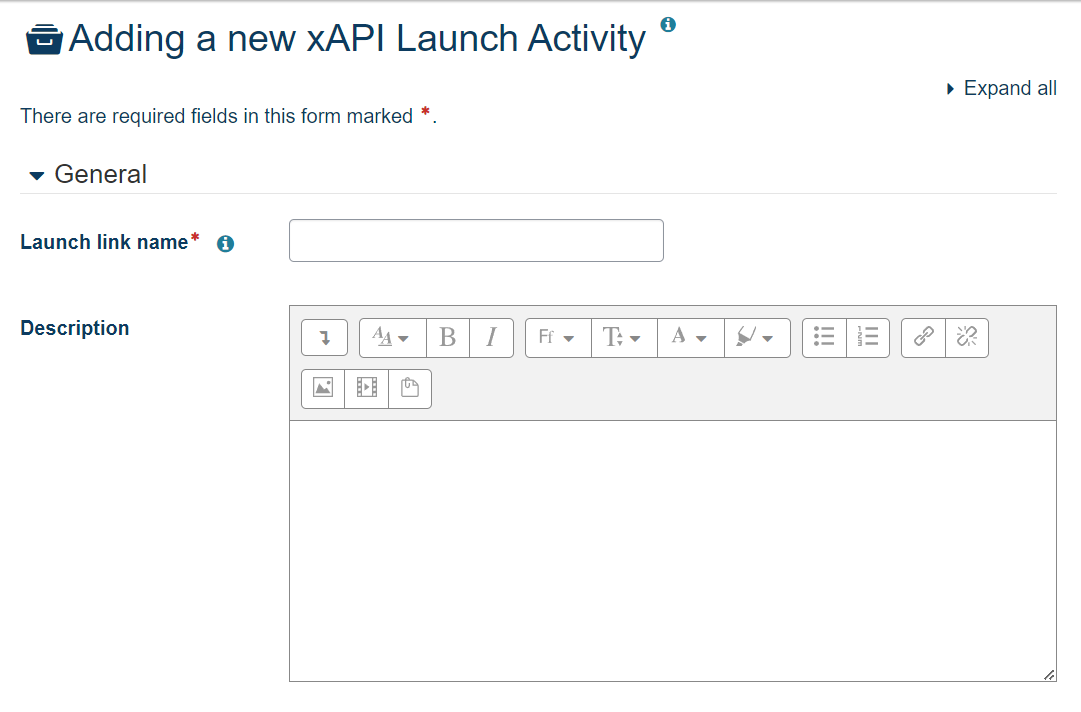
Task: Open the insert link tool
Action: [922, 337]
